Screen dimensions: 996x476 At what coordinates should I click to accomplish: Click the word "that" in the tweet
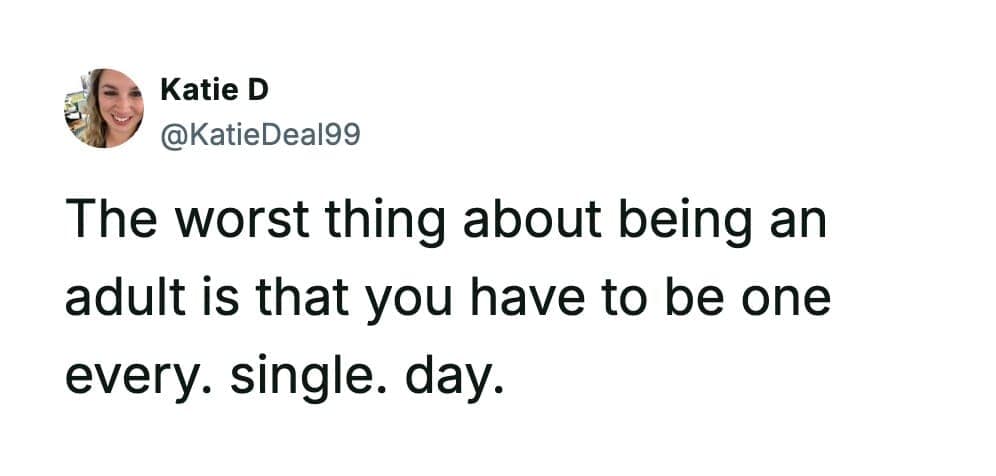coord(317,299)
